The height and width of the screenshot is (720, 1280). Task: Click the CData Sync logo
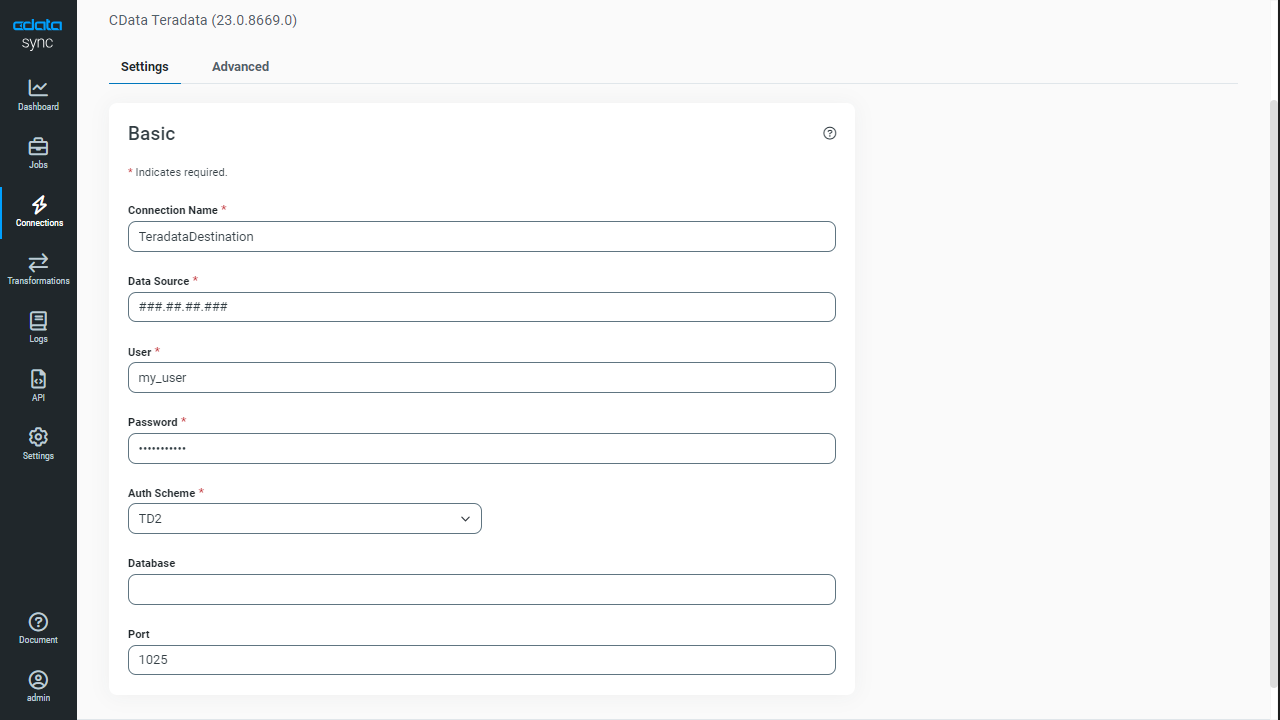point(38,33)
